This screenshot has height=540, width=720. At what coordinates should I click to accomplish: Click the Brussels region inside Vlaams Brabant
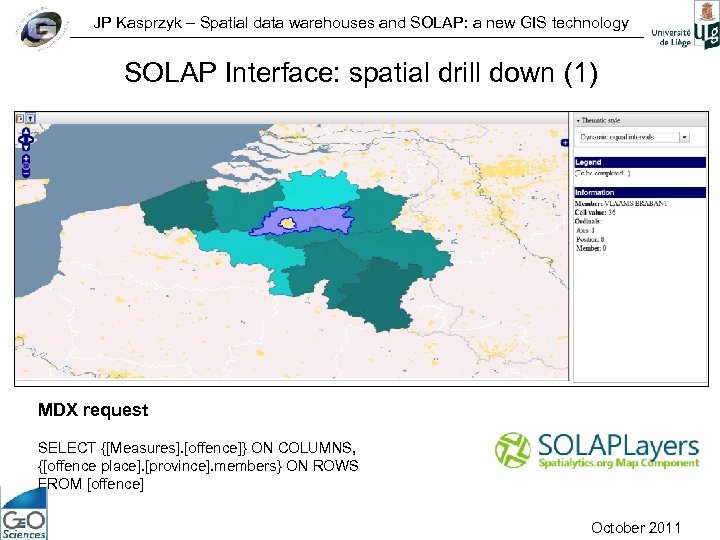click(287, 223)
